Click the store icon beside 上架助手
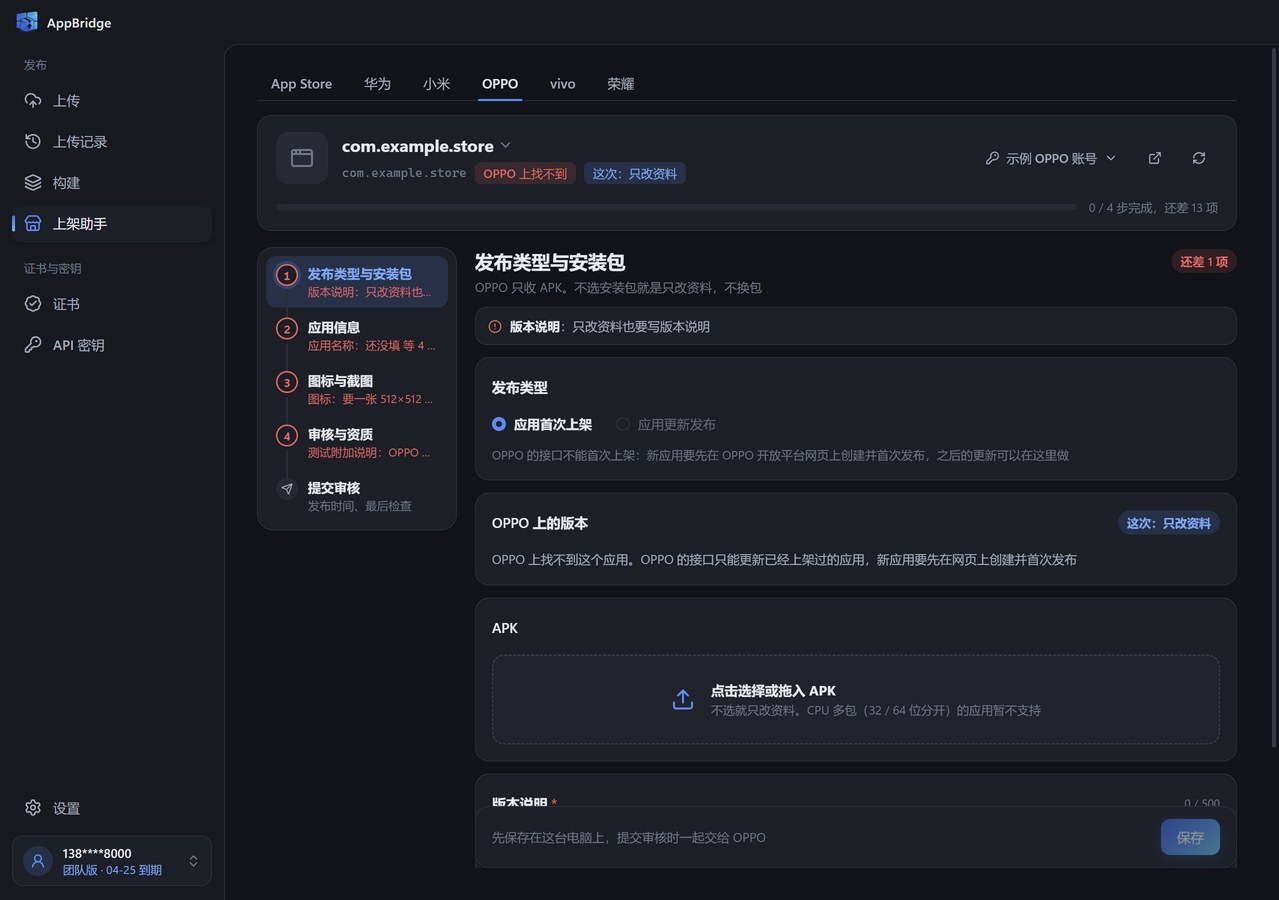Viewport: 1279px width, 900px height. 33,224
